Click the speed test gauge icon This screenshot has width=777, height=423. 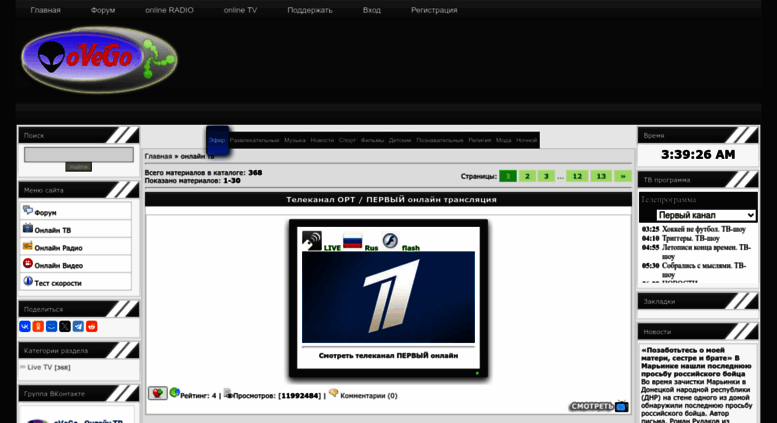pos(28,281)
